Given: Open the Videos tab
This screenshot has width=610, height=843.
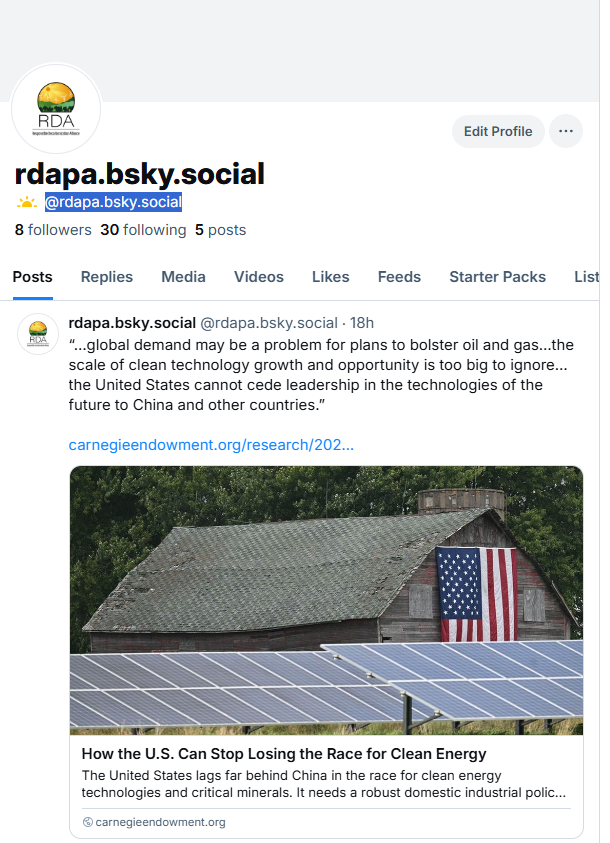Looking at the screenshot, I should [x=259, y=277].
